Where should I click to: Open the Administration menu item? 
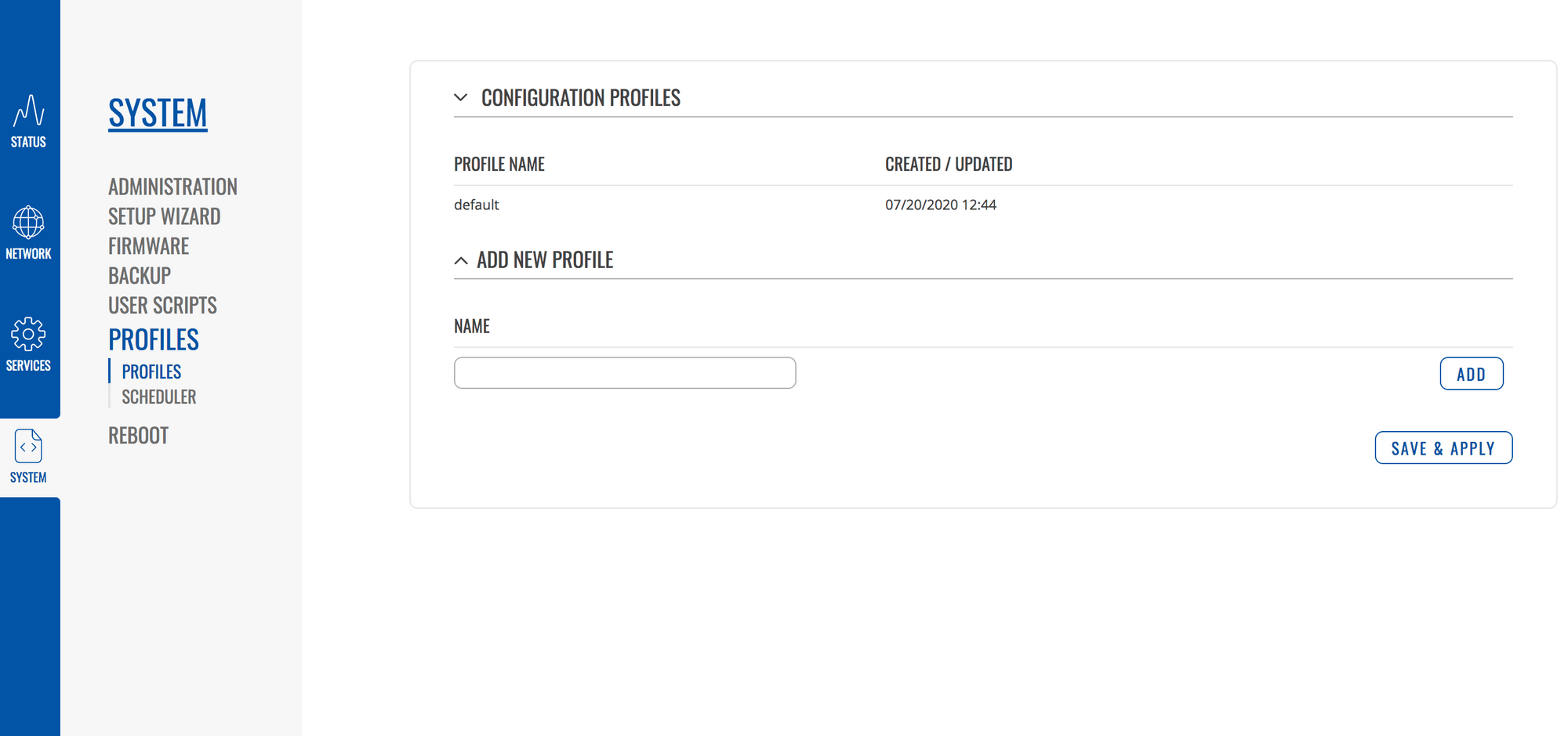click(x=172, y=187)
